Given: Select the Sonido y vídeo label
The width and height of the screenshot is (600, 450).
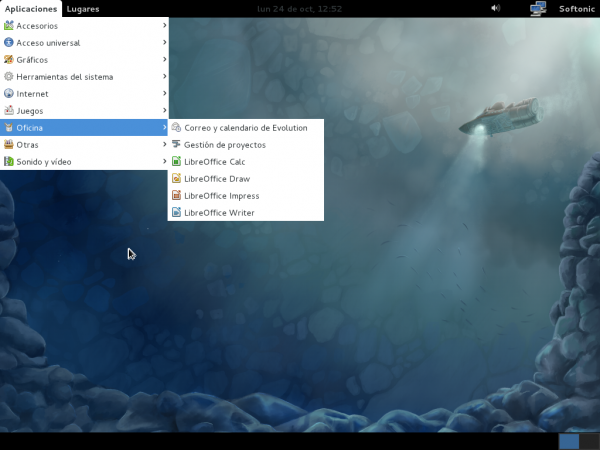Looking at the screenshot, I should (44, 162).
